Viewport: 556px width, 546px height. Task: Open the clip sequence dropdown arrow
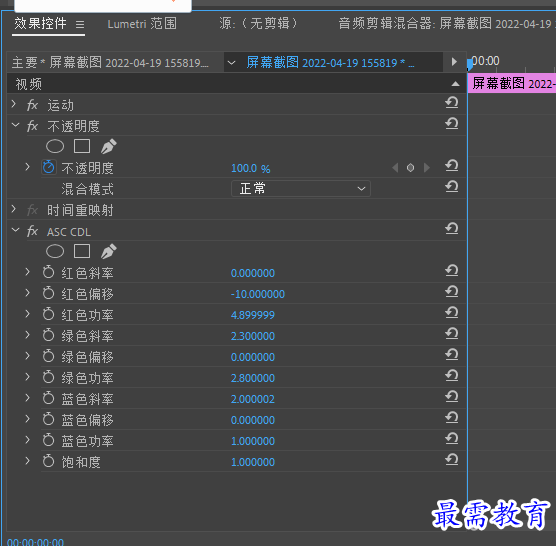[x=231, y=63]
